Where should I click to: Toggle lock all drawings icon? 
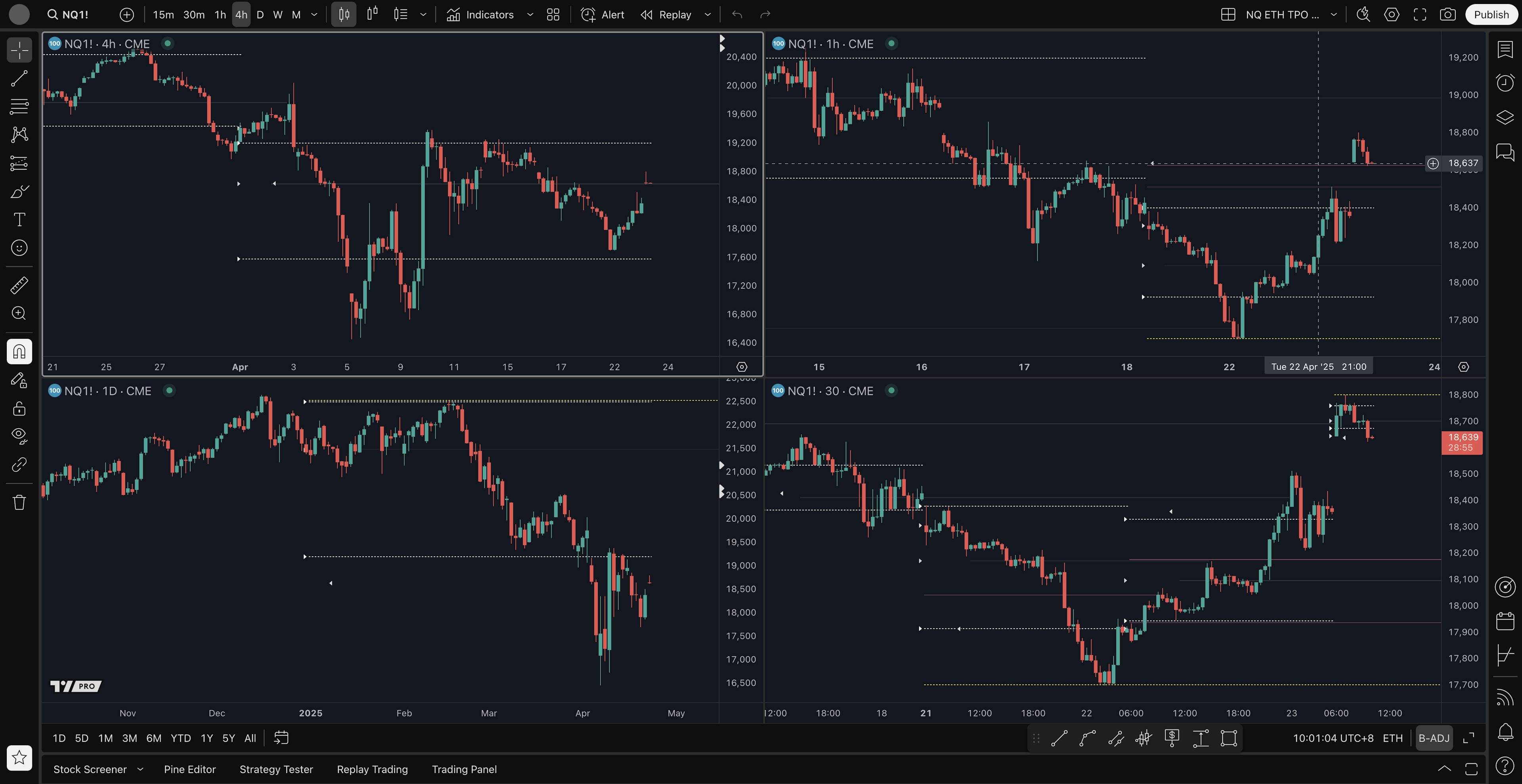click(19, 408)
